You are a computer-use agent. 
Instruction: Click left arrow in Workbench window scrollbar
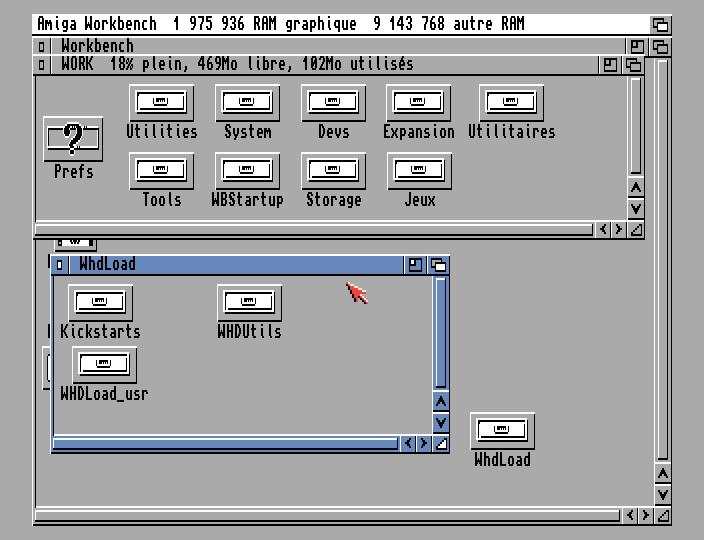click(630, 515)
